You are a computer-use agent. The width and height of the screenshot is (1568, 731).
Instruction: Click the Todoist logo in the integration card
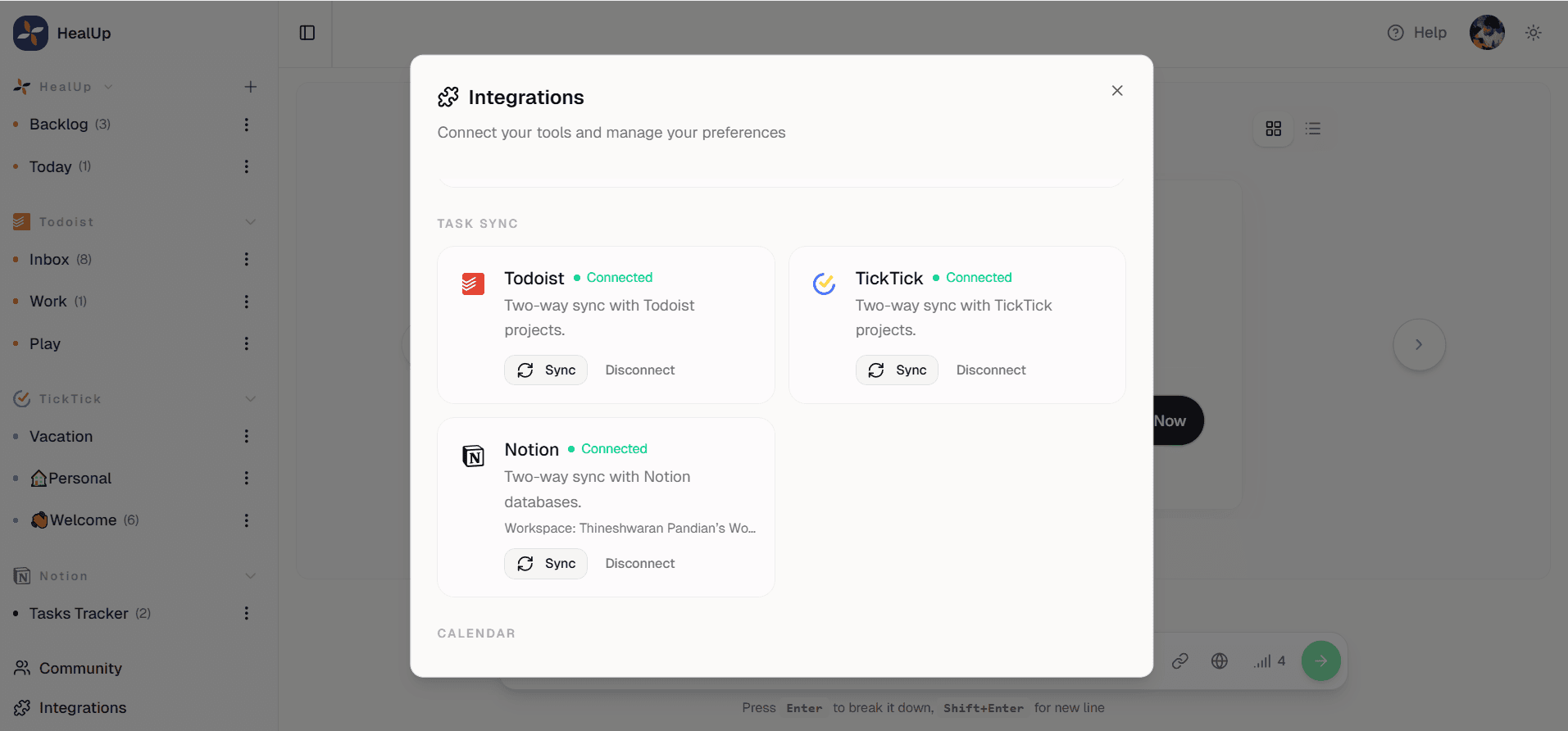pos(473,284)
